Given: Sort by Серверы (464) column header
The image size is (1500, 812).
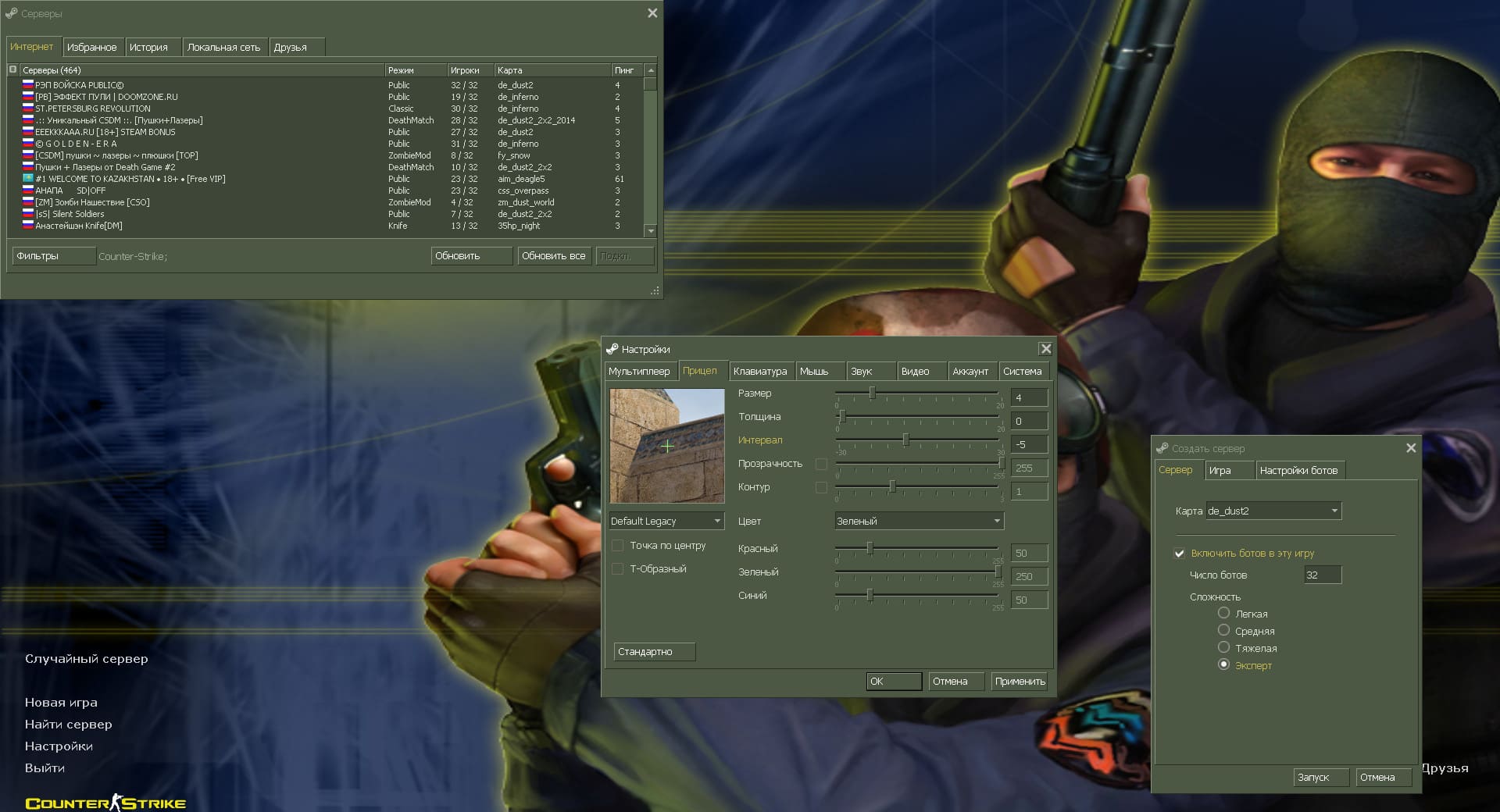Looking at the screenshot, I should 202,70.
